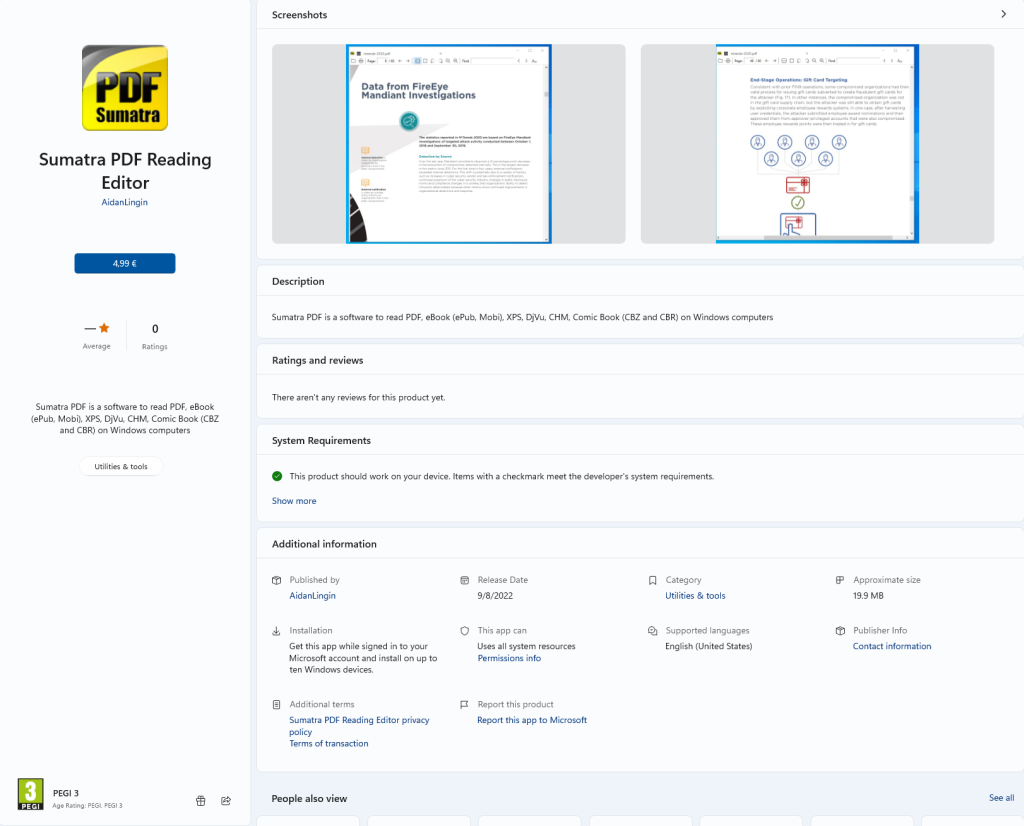The height and width of the screenshot is (826, 1024).
Task: Expand system requirements with Show more
Action: coord(294,501)
